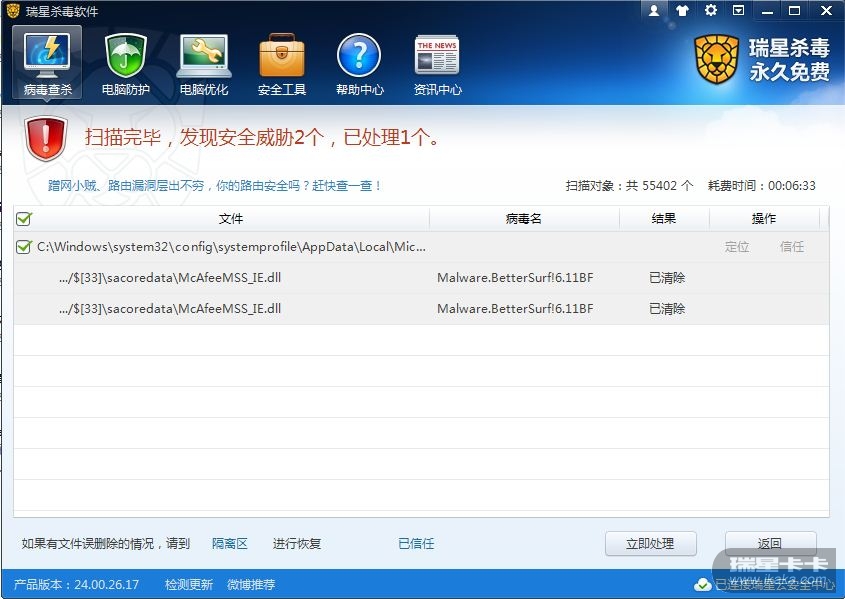Image resolution: width=845 pixels, height=599 pixels.
Task: Click second Malware.BetterSurf!6.11BF virus name
Action: [x=515, y=309]
